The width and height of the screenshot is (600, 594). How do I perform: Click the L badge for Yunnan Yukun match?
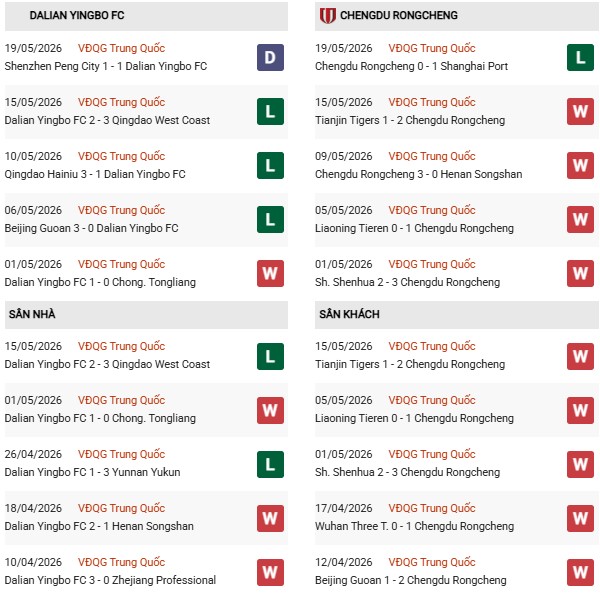(x=270, y=464)
